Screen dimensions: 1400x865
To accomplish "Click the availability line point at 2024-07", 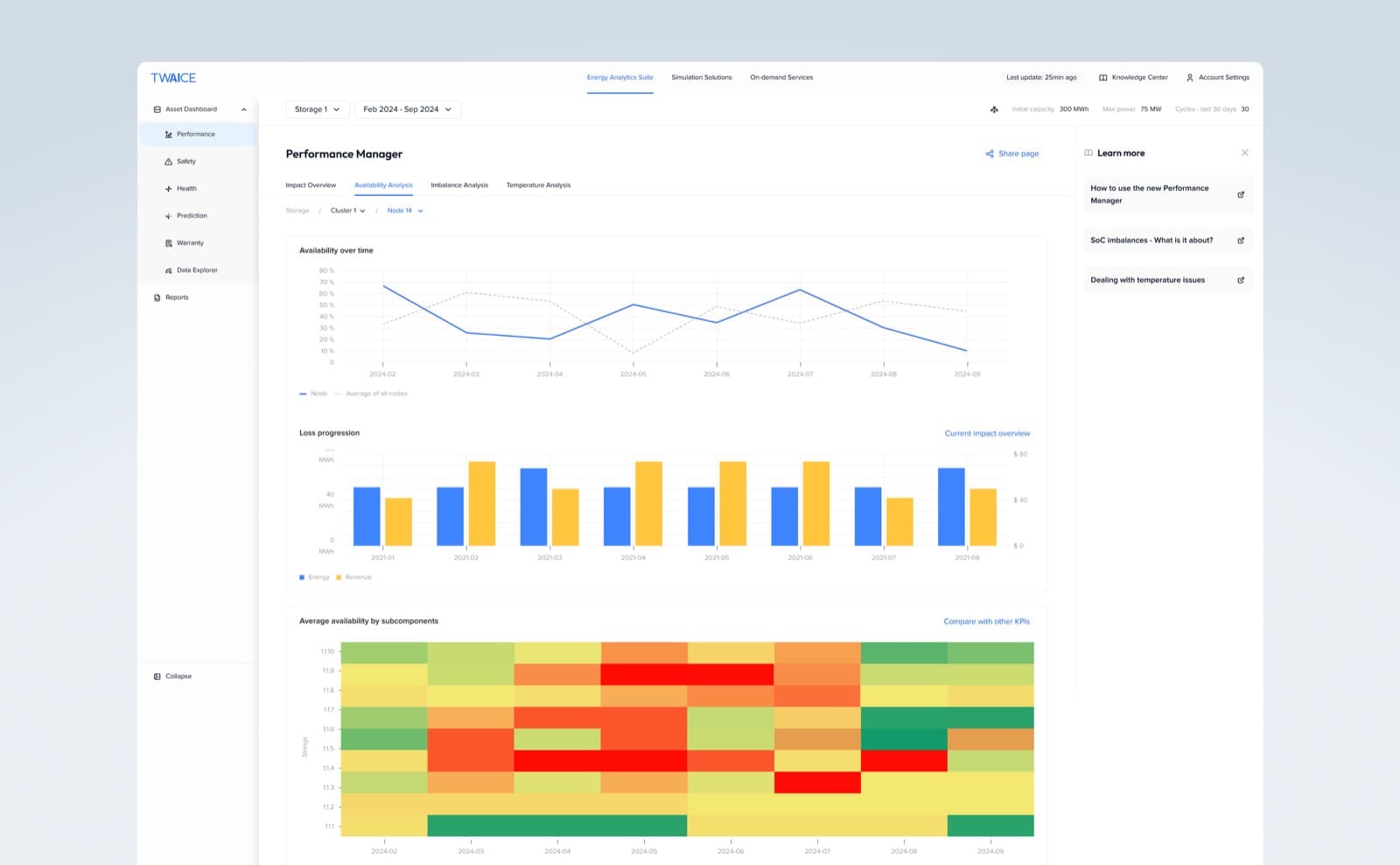I will coord(800,289).
